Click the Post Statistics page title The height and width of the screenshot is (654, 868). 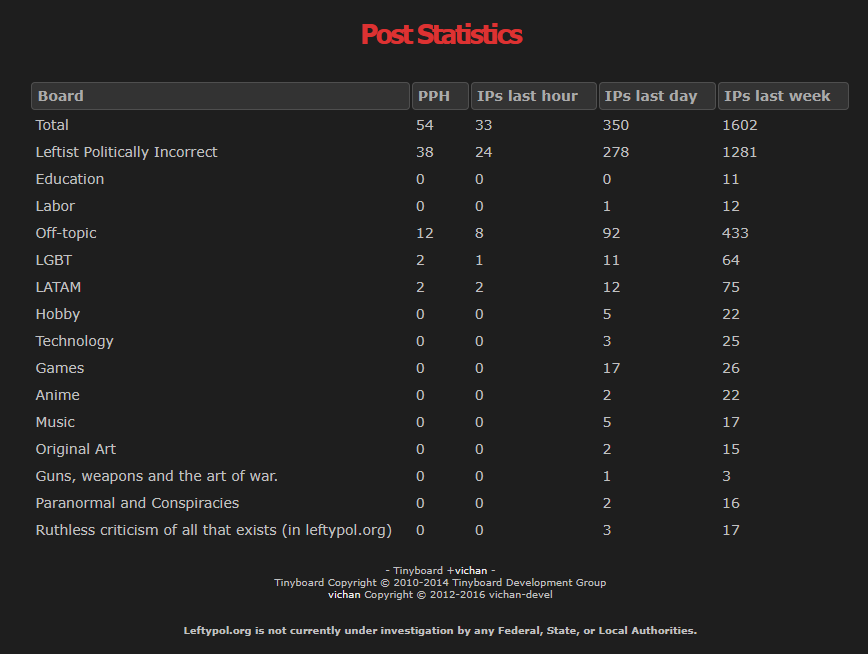441,35
